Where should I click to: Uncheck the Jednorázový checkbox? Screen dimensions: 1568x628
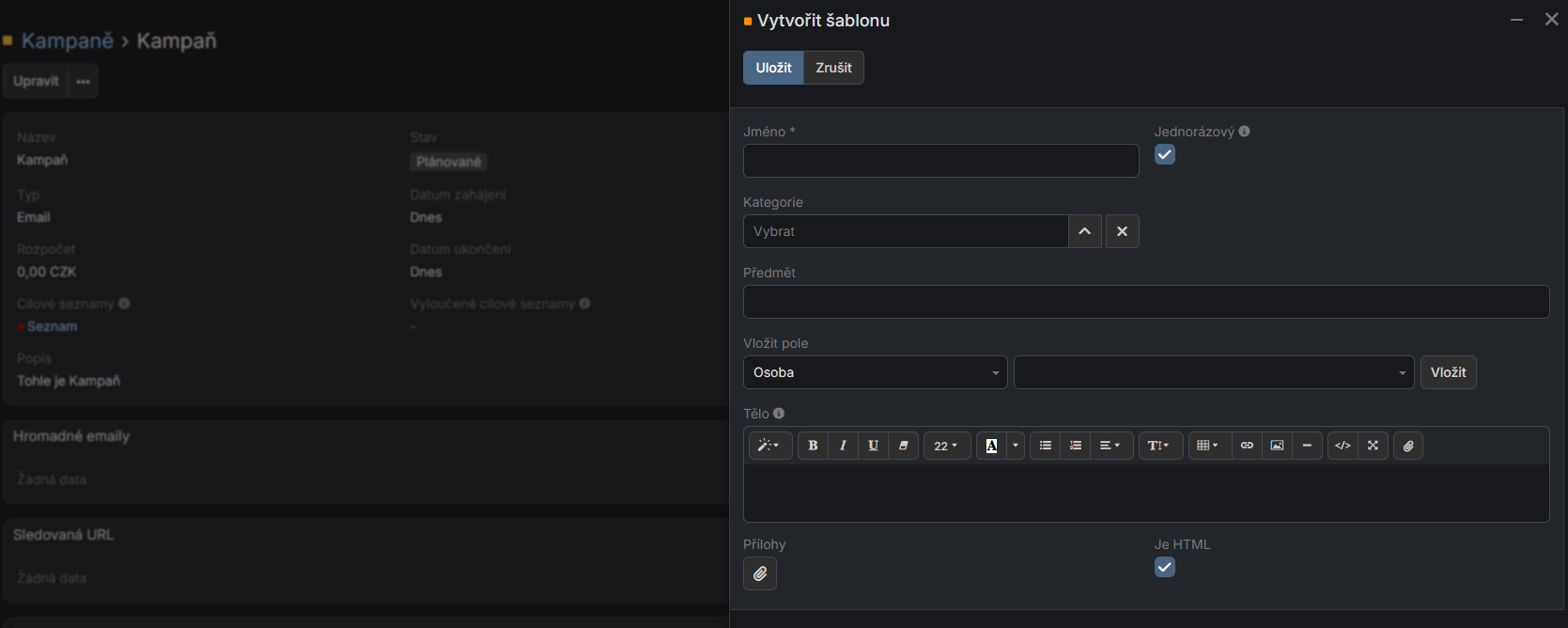pos(1165,155)
